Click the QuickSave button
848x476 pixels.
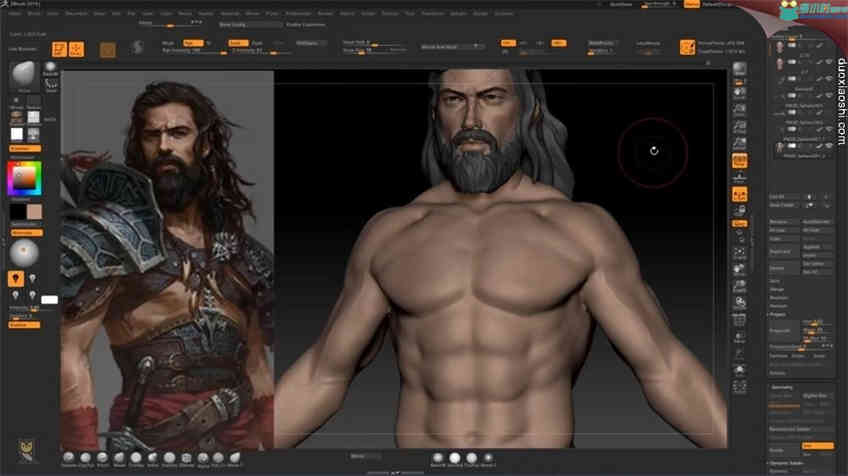(x=621, y=4)
